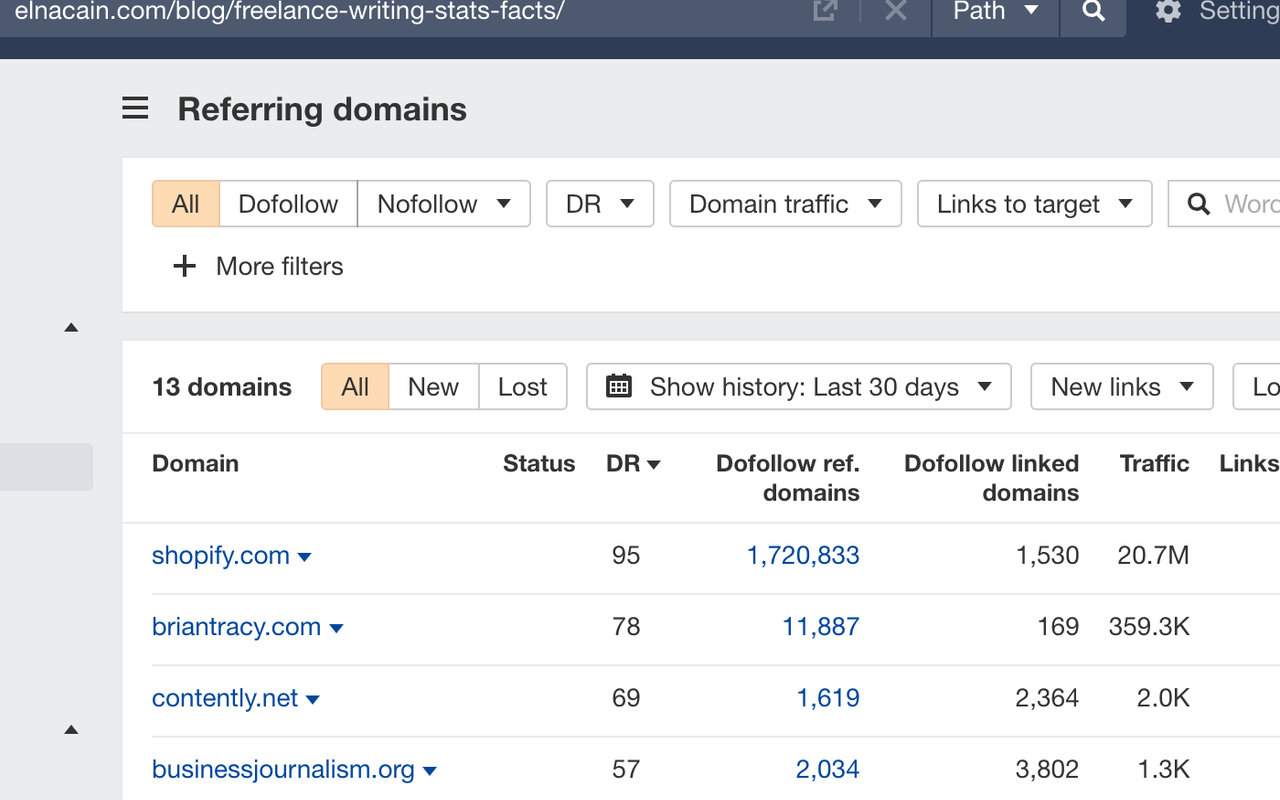Collapse lower sidebar section arrow
Viewport: 1280px width, 800px height.
click(x=71, y=730)
